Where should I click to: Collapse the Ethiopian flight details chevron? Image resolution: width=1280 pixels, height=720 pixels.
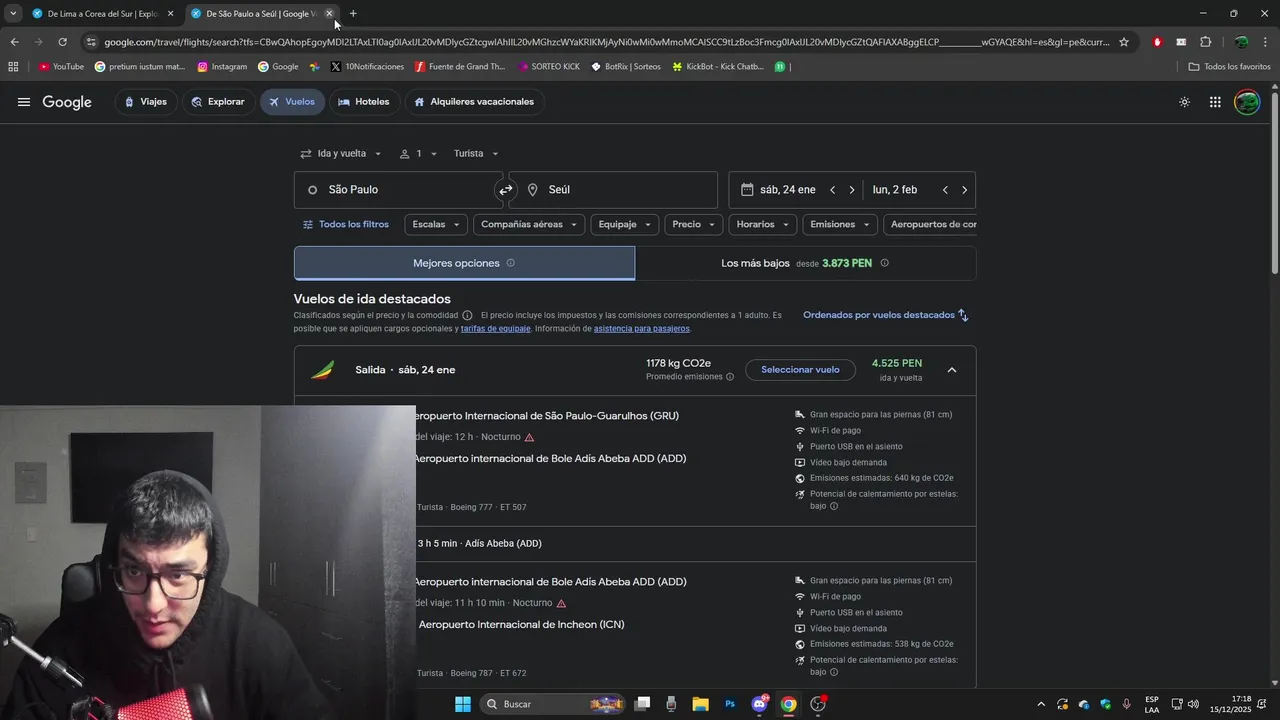coord(952,370)
